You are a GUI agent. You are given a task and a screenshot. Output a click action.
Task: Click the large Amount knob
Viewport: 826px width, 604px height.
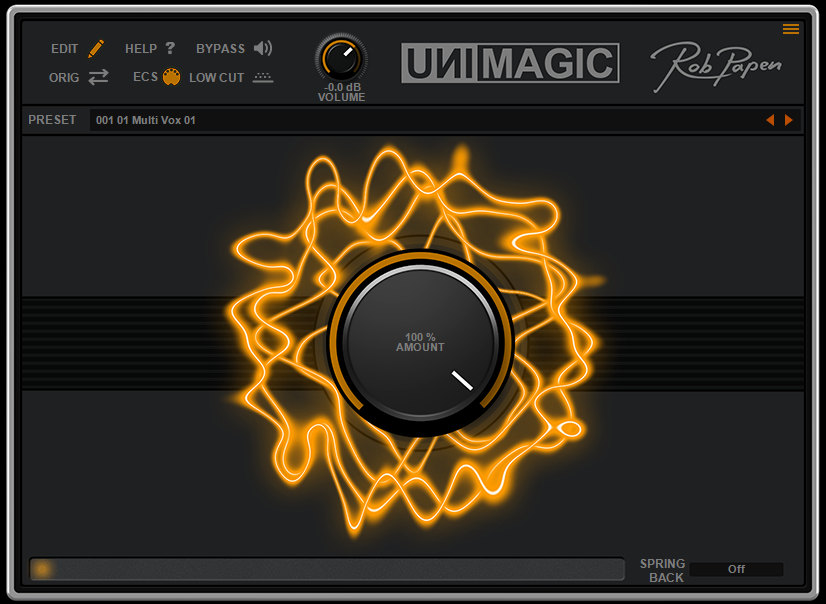[x=420, y=345]
